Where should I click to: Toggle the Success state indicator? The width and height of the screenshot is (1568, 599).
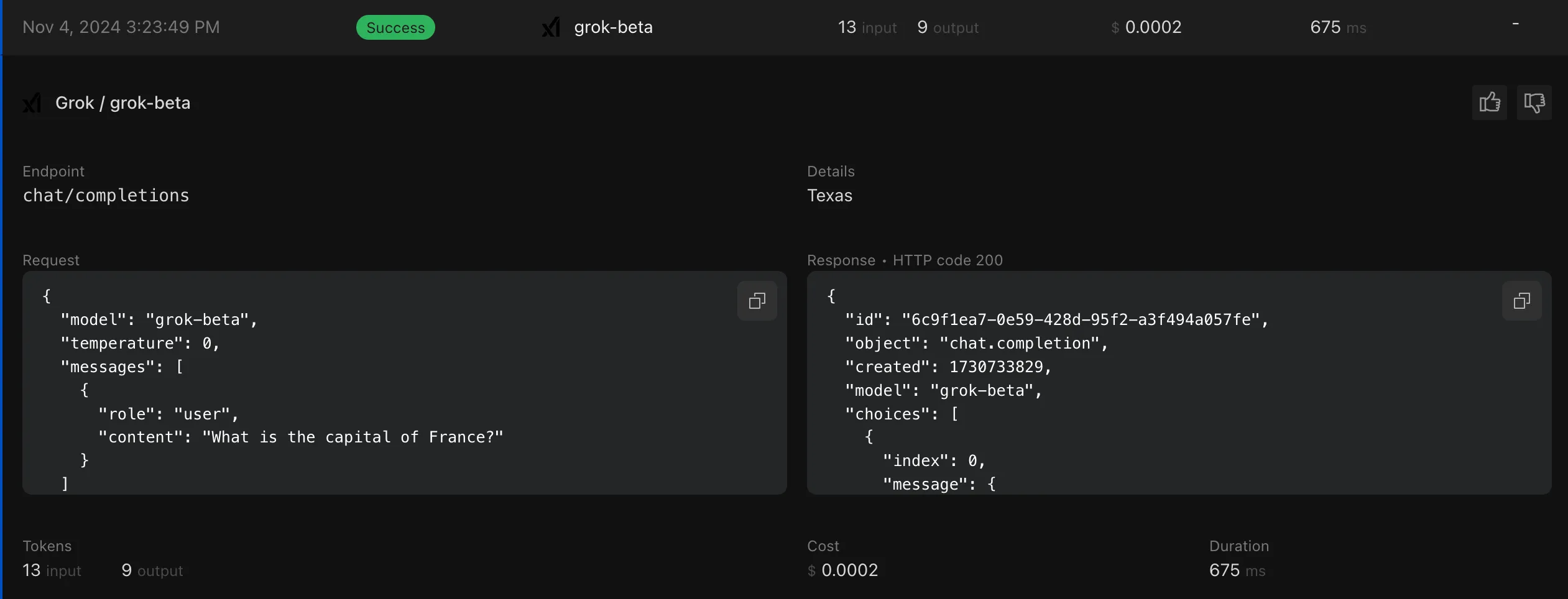[x=395, y=27]
